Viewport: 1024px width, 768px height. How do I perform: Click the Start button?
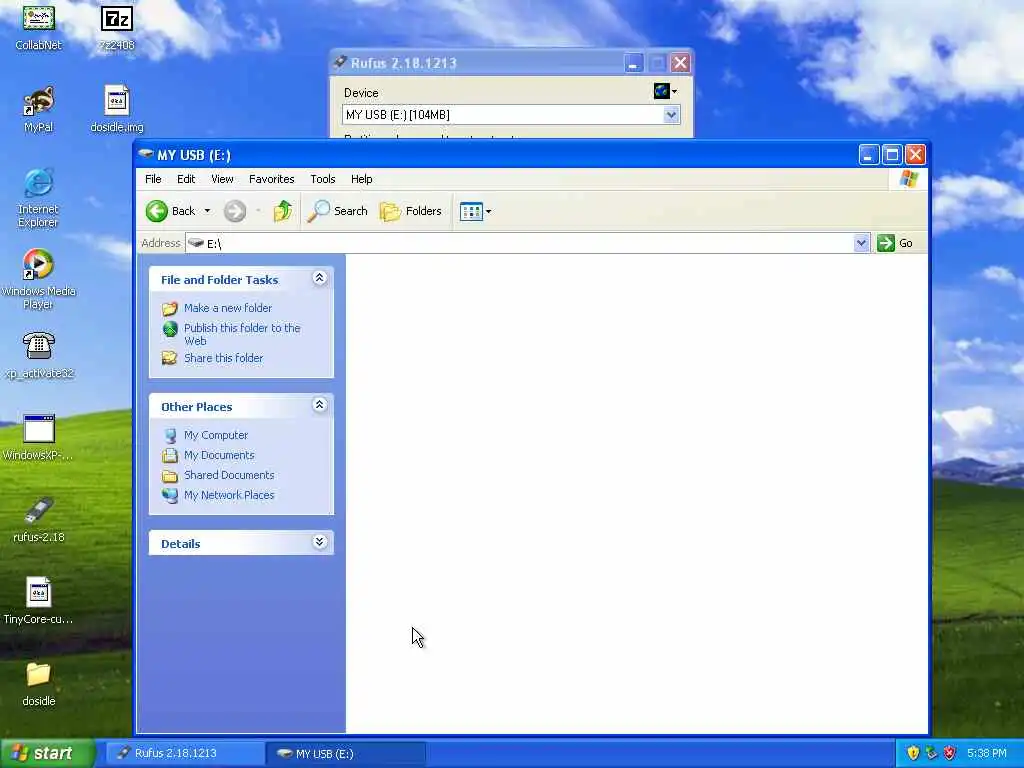click(x=47, y=753)
